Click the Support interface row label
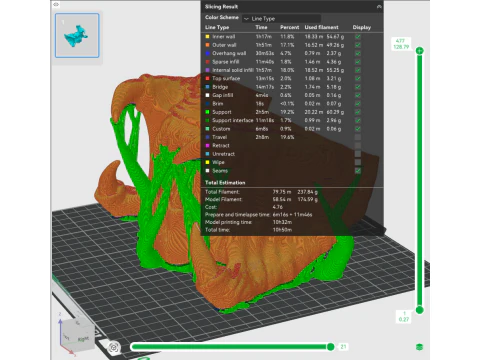This screenshot has width=480, height=360. 233,120
